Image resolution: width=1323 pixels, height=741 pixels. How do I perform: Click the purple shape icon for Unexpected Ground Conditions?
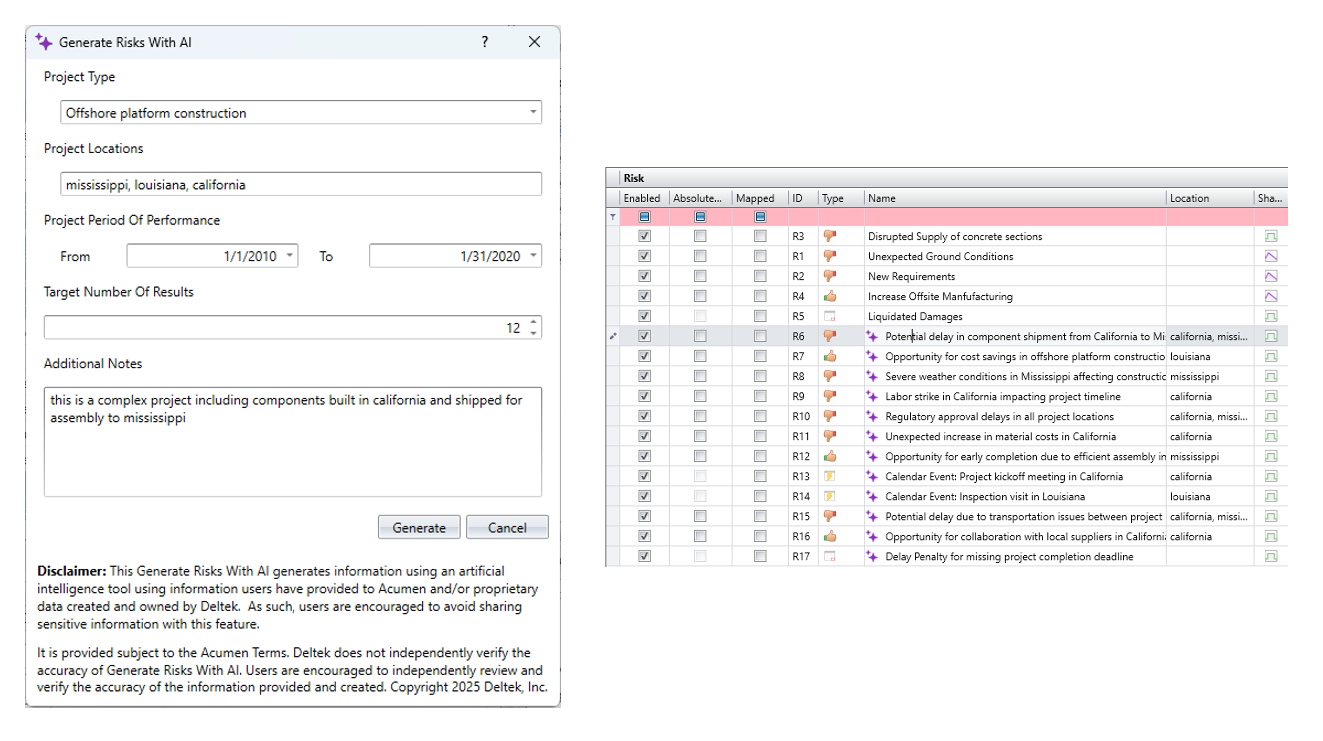click(1271, 256)
